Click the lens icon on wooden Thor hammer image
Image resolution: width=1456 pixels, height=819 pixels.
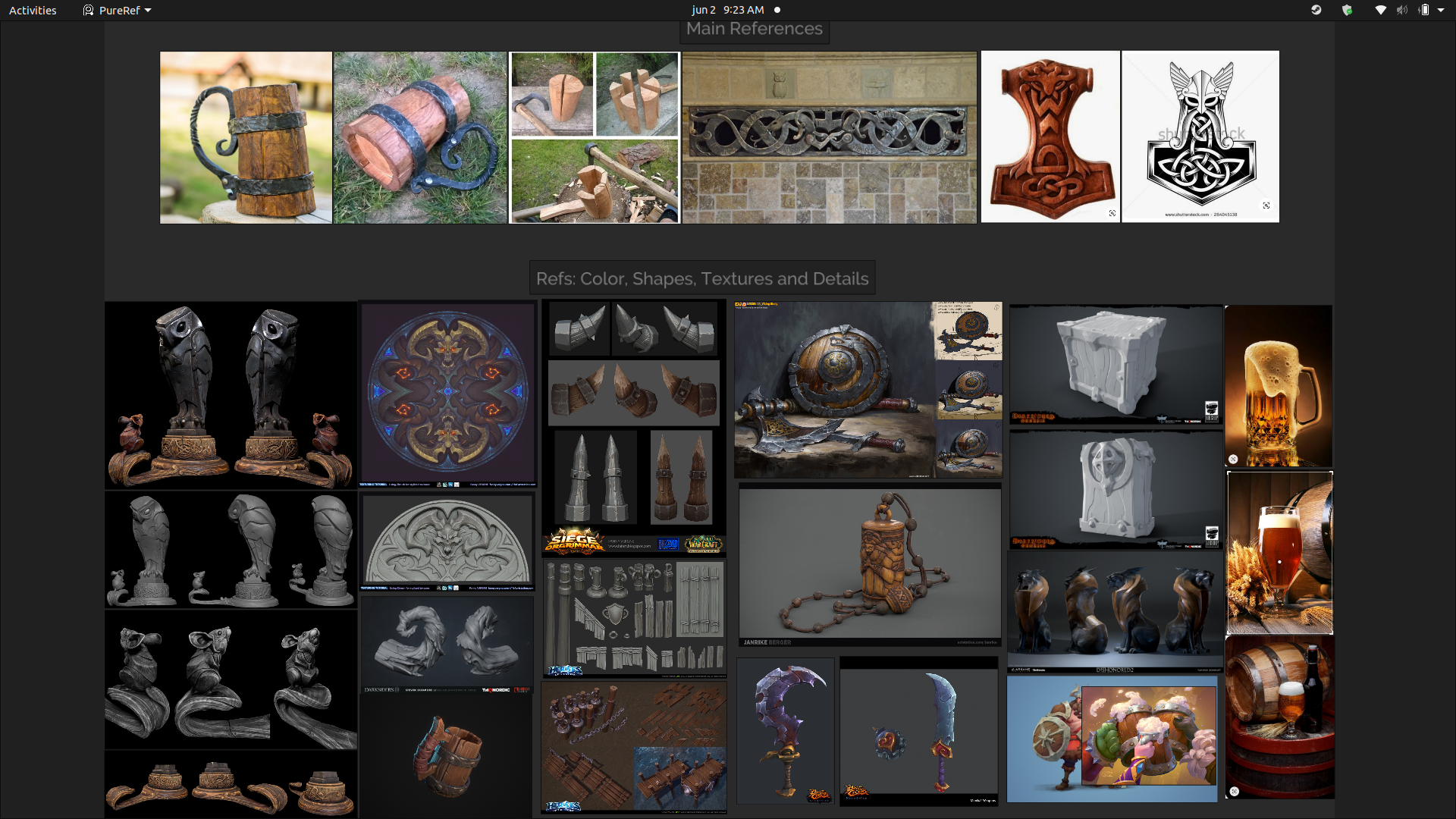1112,213
